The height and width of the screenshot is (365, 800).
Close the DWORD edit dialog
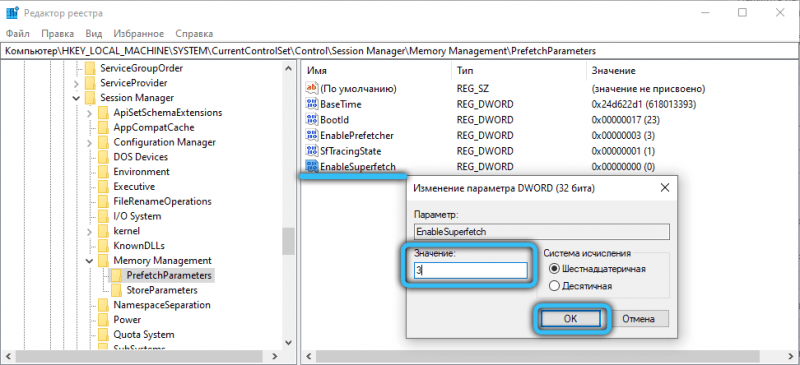[x=664, y=188]
